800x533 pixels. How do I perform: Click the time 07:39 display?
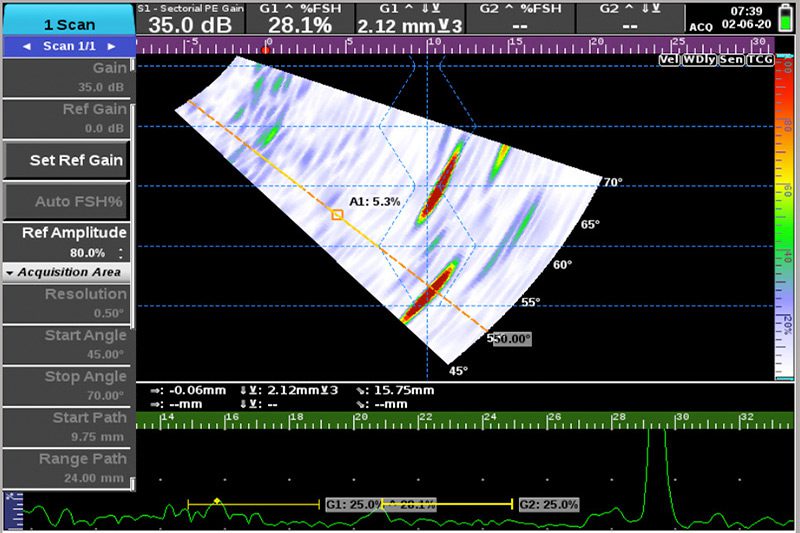coord(746,11)
